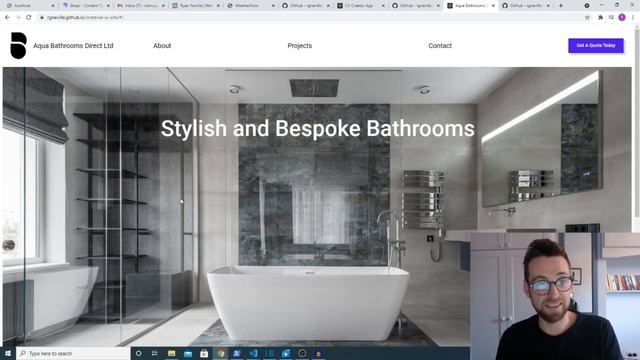Open the Chrome profile avatar
Screen dimensions: 640x360
[622, 18]
